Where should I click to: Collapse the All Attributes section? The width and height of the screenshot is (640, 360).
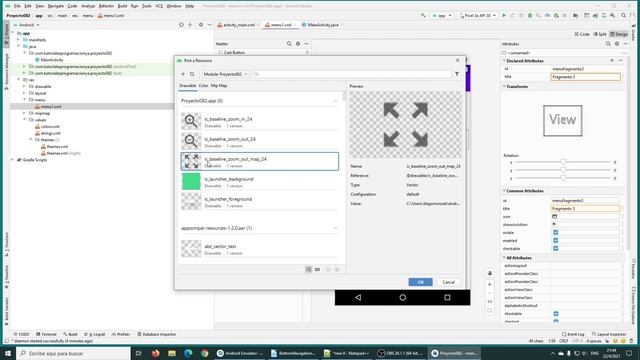[504, 258]
